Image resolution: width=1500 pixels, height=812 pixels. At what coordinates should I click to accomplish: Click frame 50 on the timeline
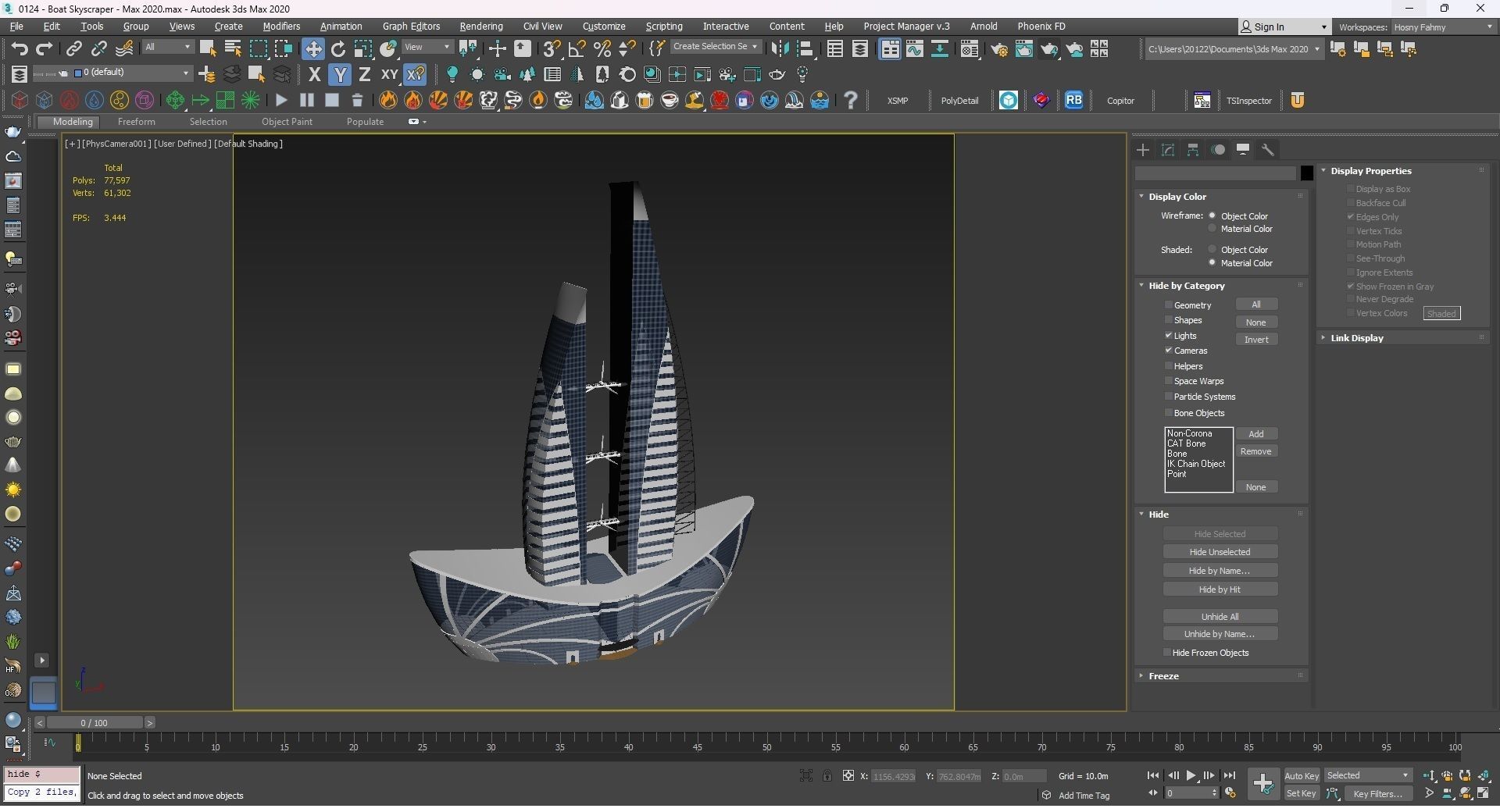point(766,746)
